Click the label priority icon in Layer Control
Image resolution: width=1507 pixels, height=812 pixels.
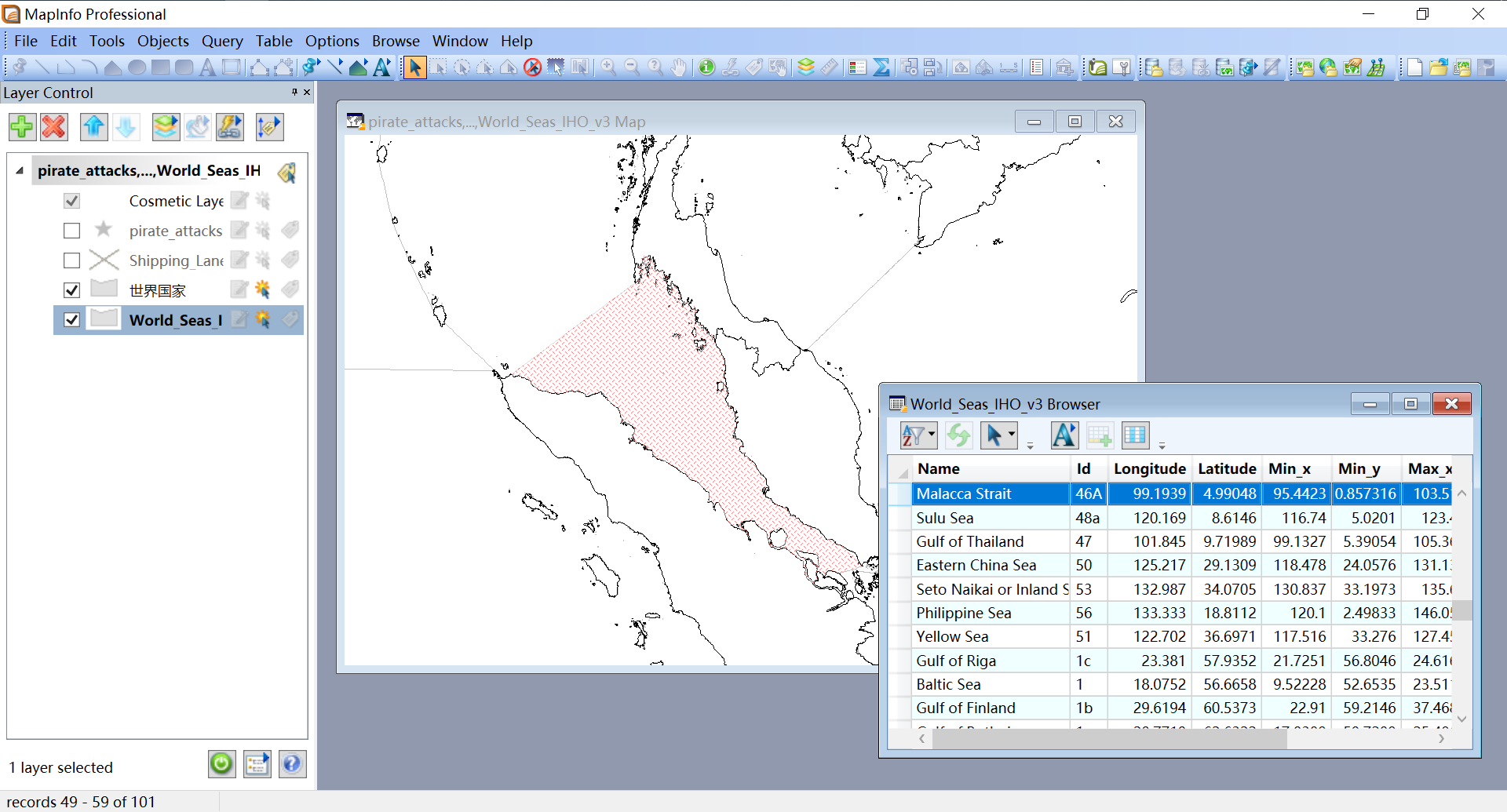(x=269, y=127)
